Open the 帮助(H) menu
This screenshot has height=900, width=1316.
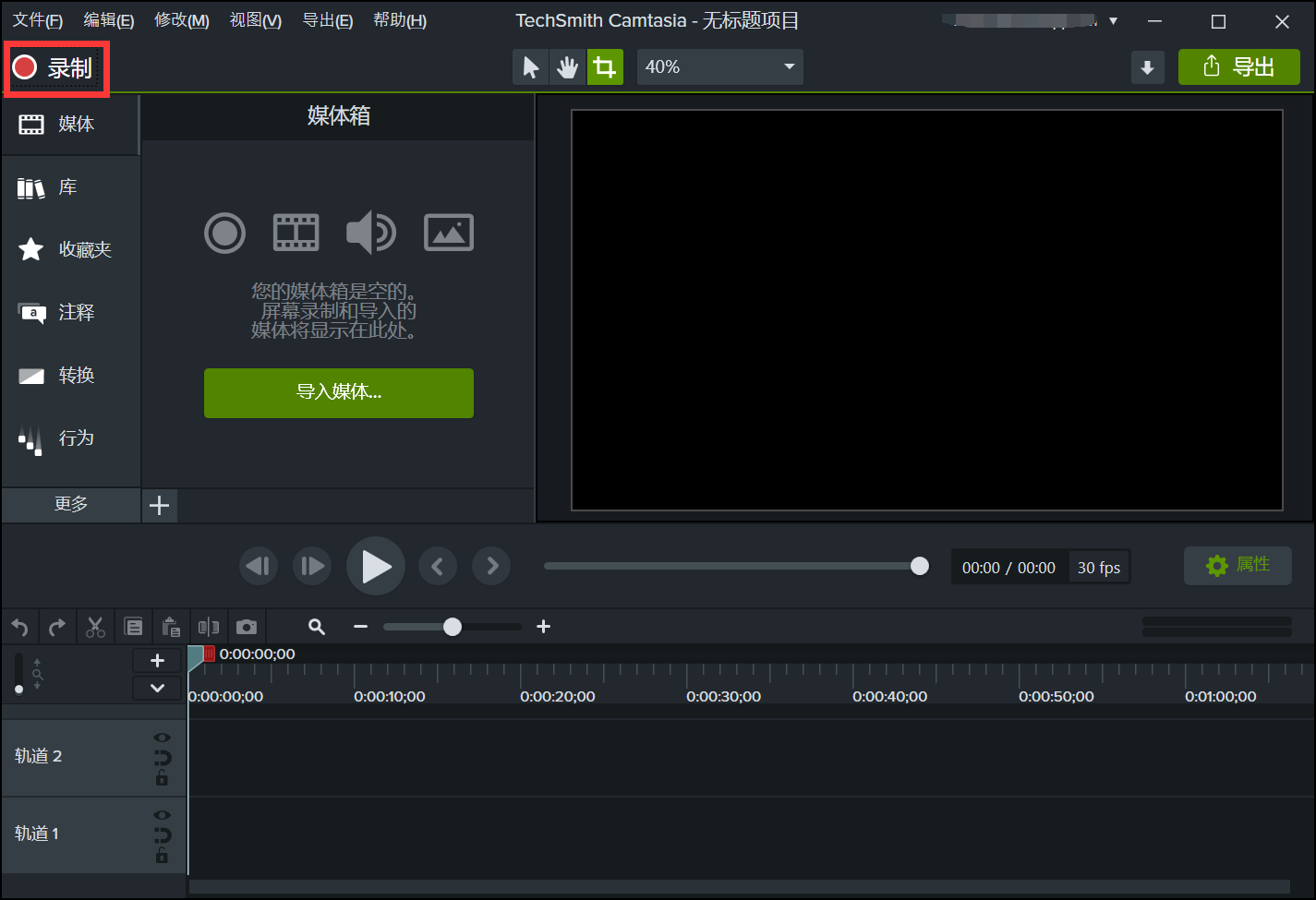click(400, 20)
